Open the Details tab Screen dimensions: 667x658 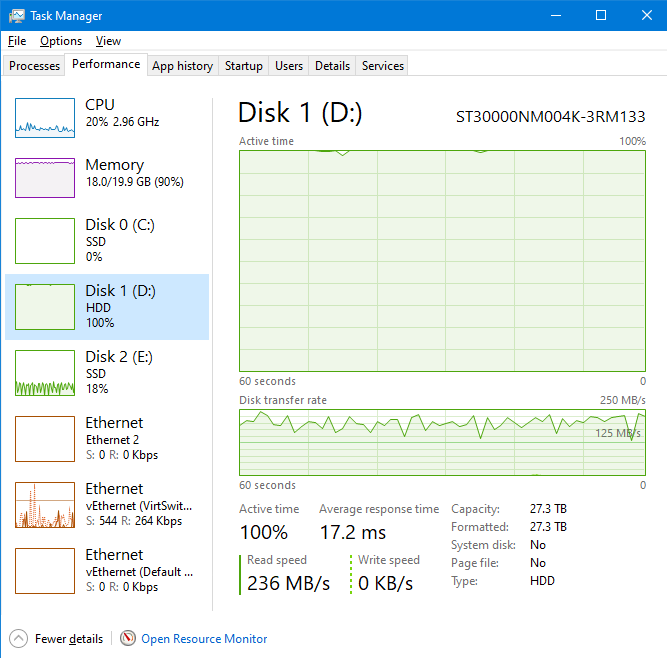click(x=332, y=66)
